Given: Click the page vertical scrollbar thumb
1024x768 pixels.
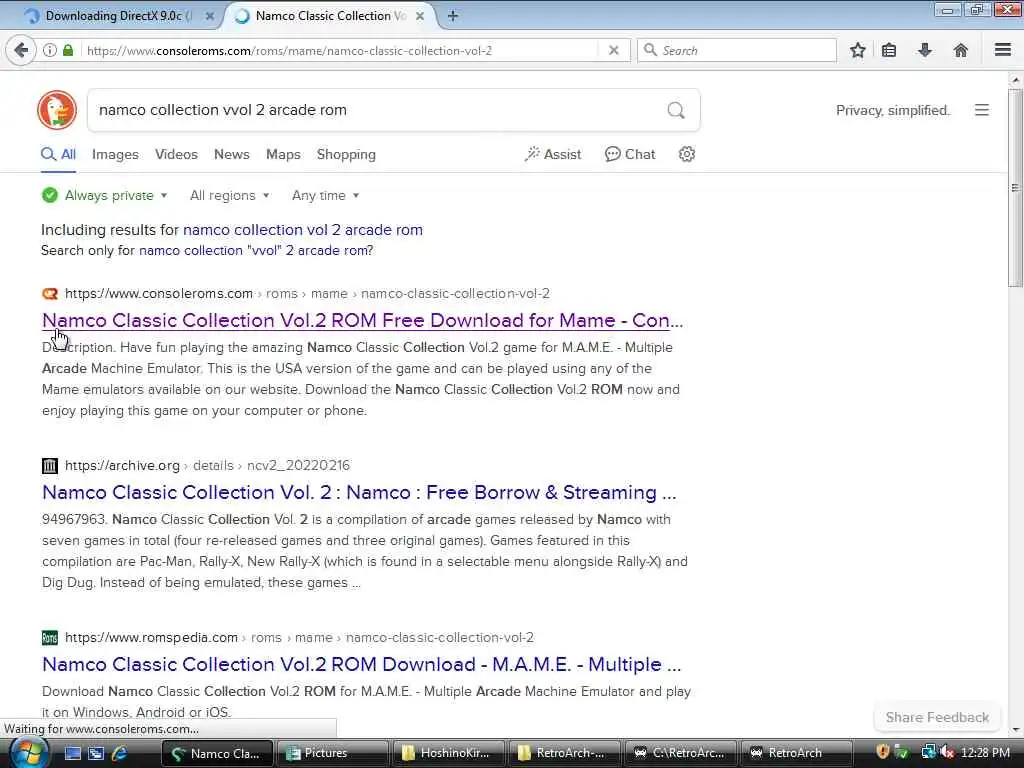Looking at the screenshot, I should pyautogui.click(x=1015, y=188).
